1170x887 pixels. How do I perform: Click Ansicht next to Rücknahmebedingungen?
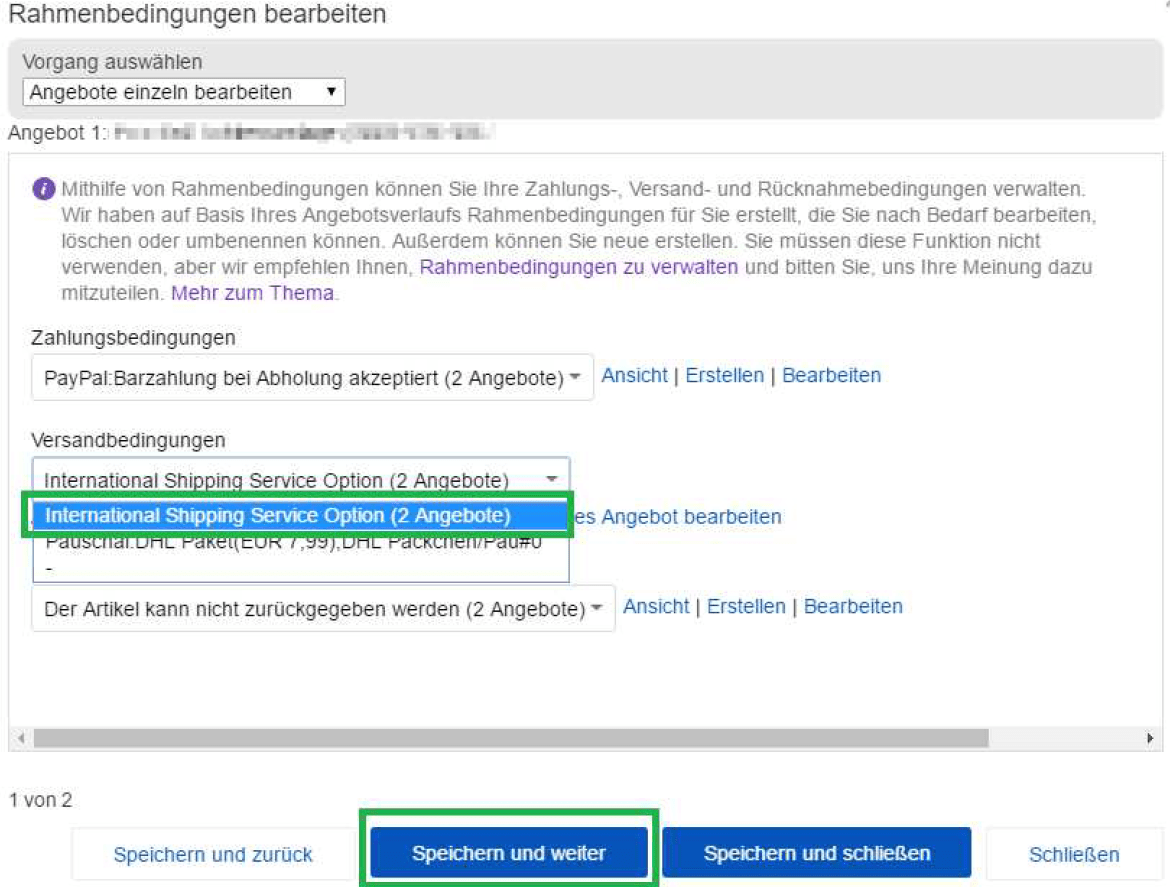coord(654,605)
